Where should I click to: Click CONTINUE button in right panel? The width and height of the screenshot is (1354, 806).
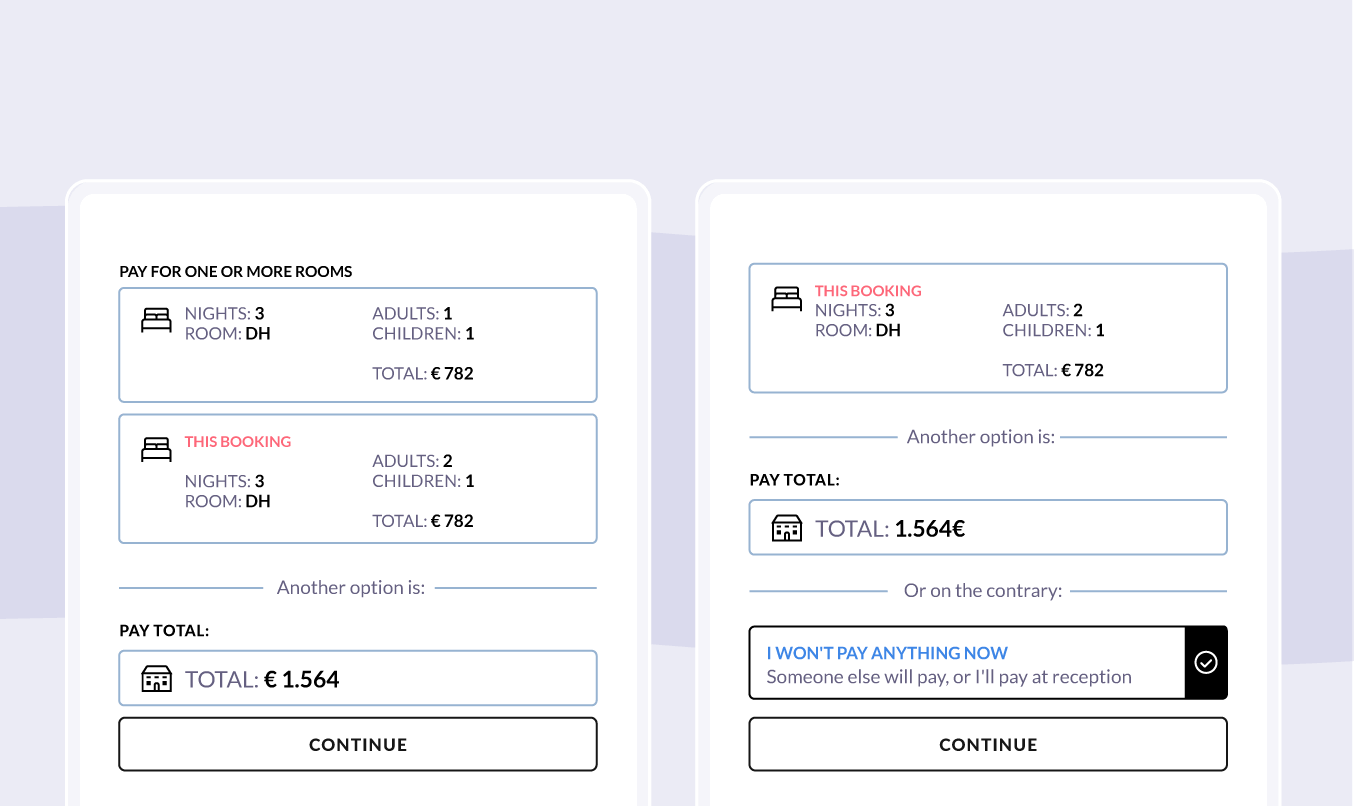[988, 744]
